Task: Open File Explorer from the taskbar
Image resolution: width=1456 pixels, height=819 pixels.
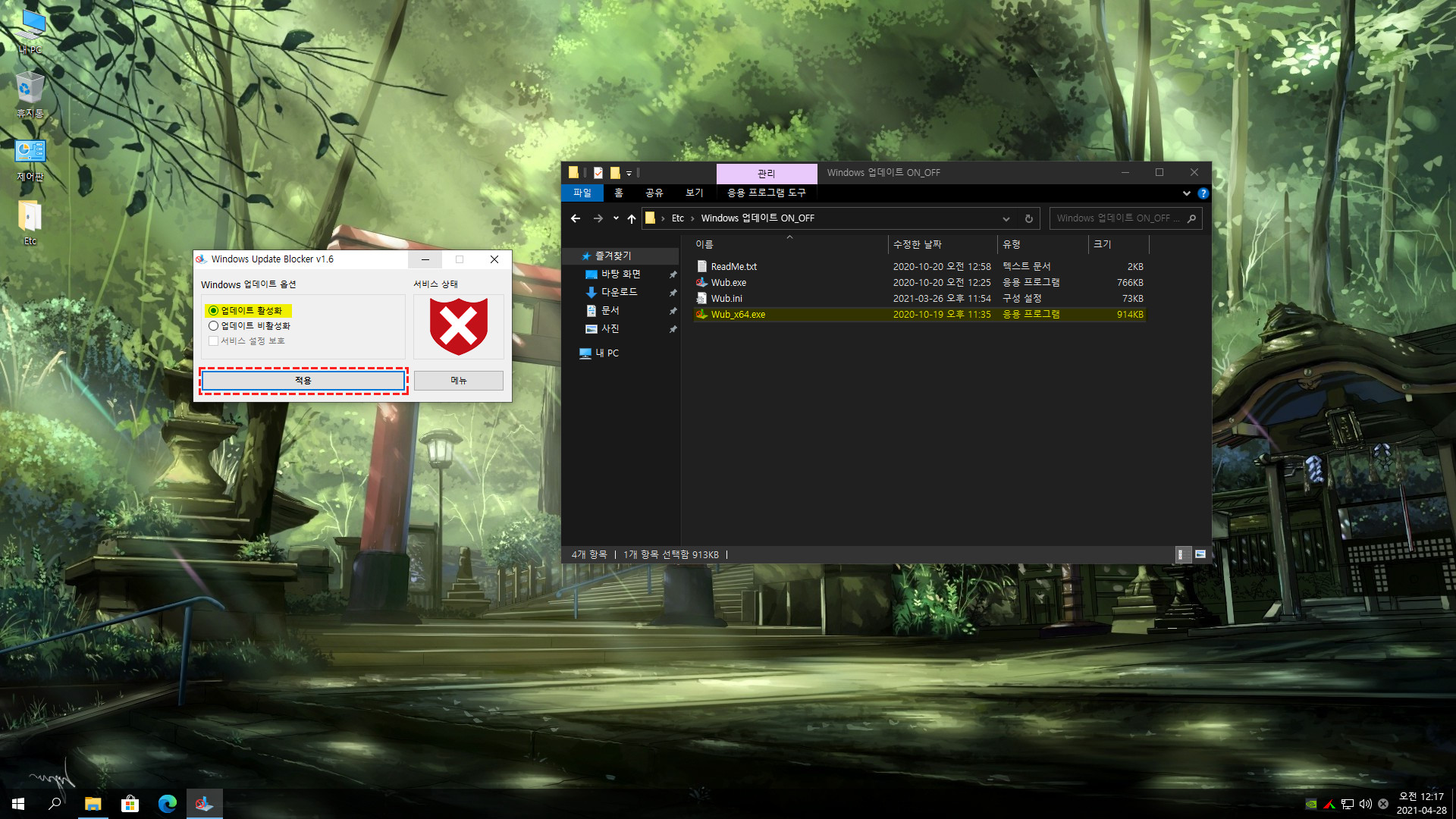Action: coord(93,804)
